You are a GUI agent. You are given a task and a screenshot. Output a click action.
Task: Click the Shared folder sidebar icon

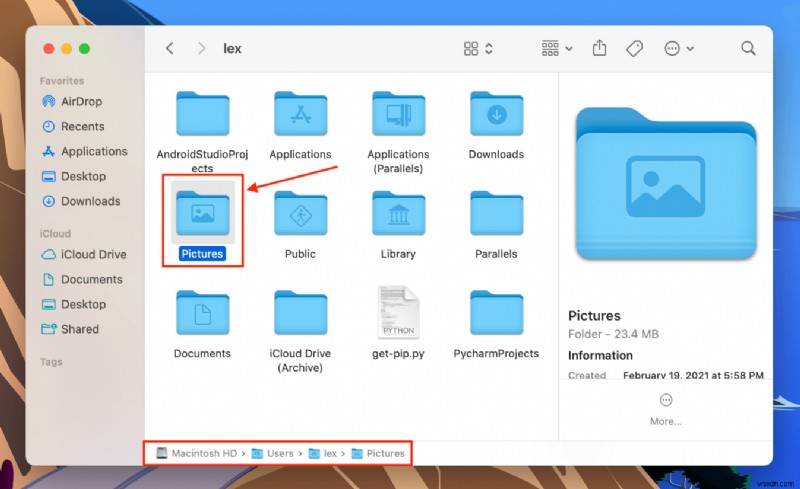pyautogui.click(x=48, y=329)
